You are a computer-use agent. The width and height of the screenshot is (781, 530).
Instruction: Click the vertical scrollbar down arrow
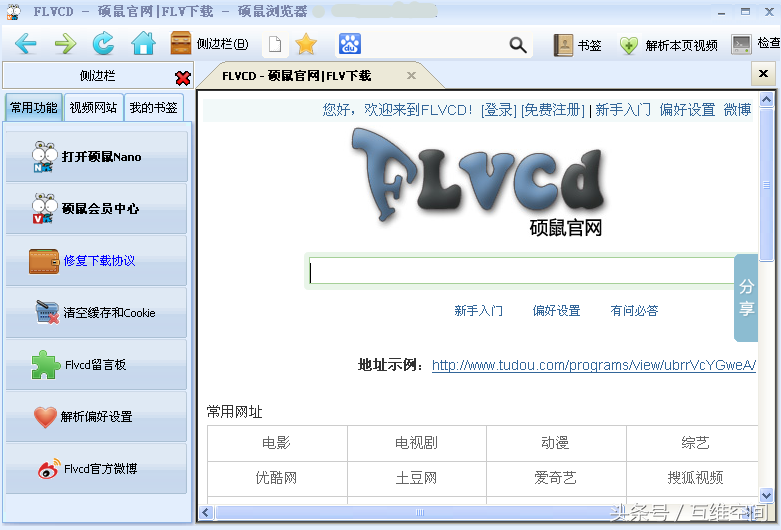tap(766, 495)
